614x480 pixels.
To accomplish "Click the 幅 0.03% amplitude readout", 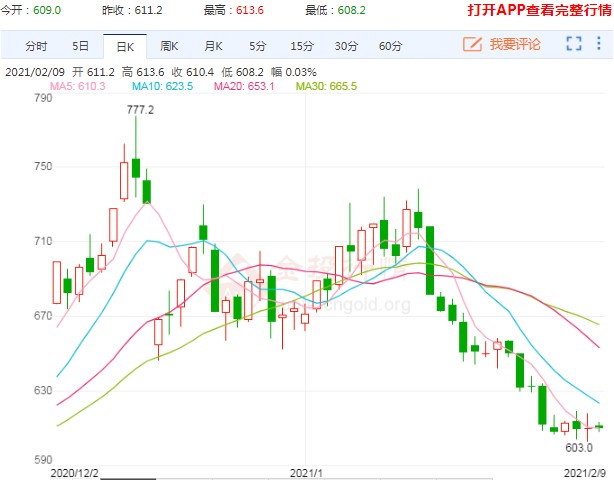I will pos(294,72).
